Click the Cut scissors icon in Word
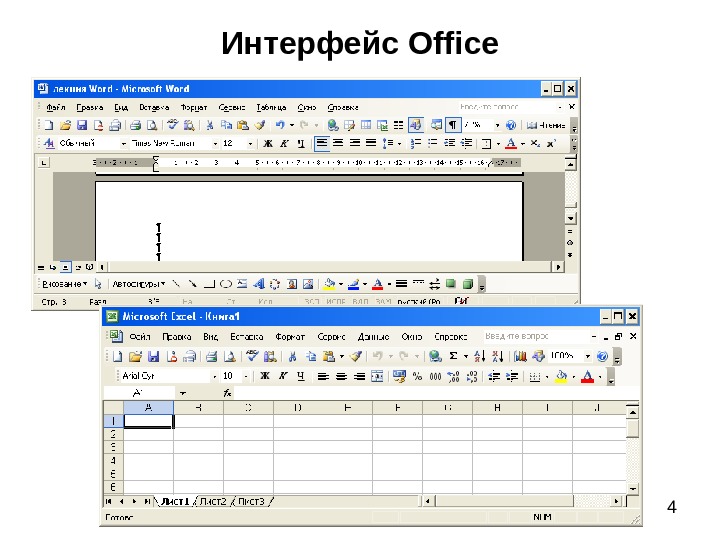The height and width of the screenshot is (540, 720). click(209, 125)
